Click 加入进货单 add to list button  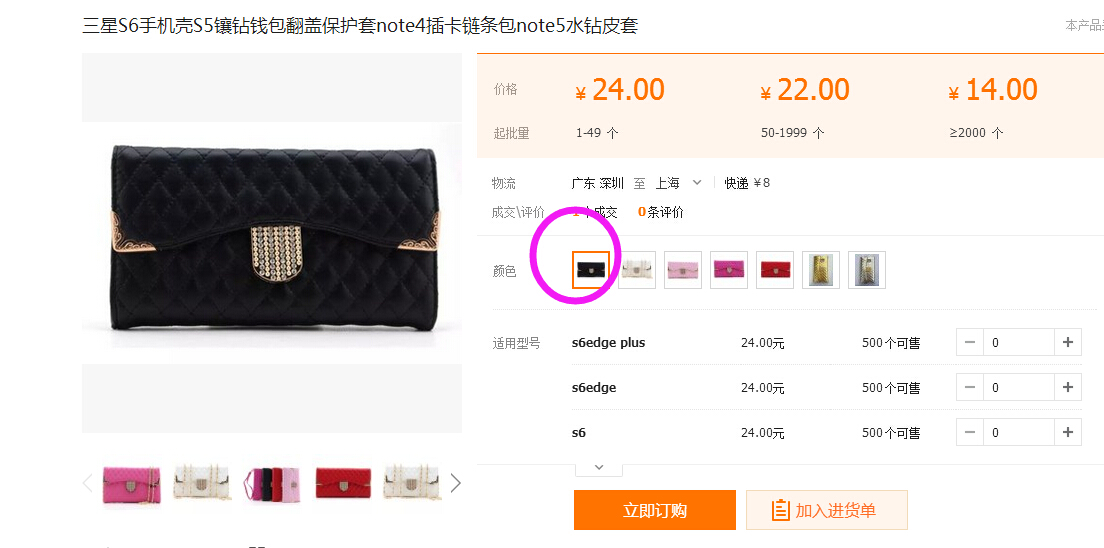click(x=827, y=510)
